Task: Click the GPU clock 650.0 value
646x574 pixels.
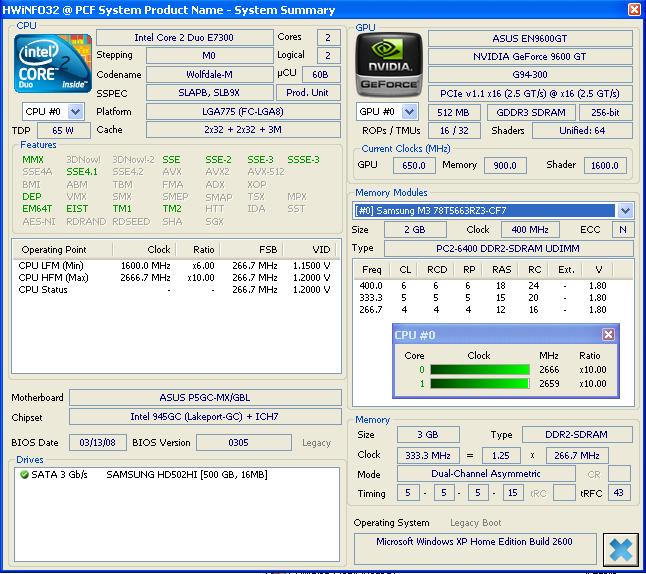Action: point(414,165)
